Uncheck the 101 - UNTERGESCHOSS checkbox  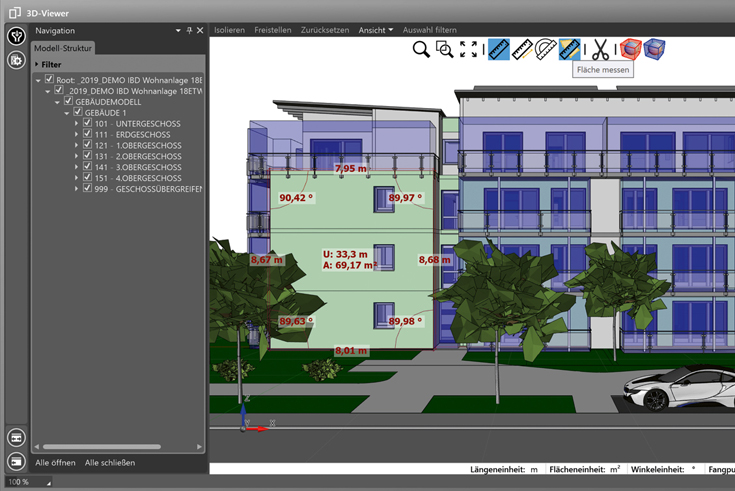[x=88, y=124]
